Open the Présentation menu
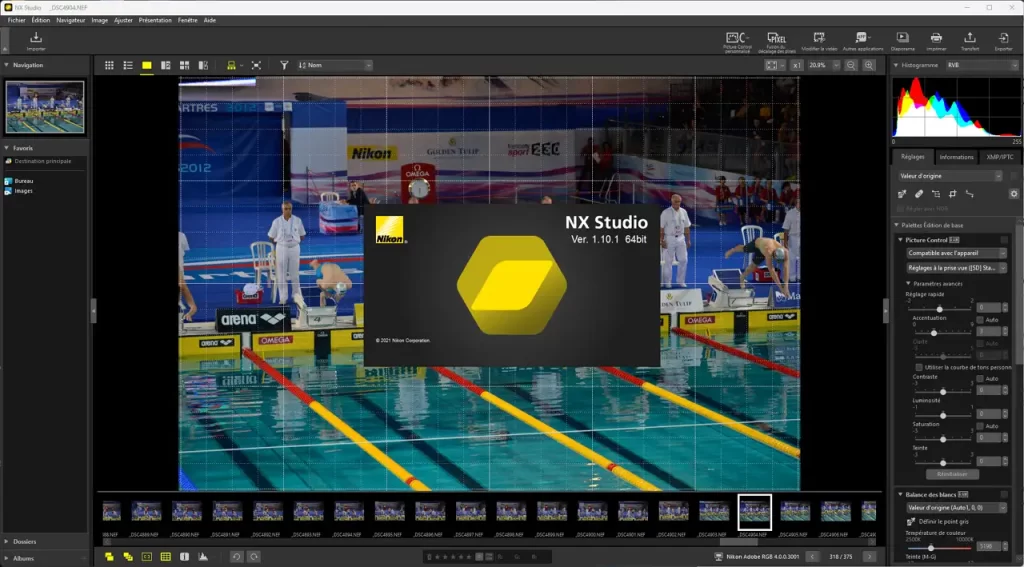Viewport: 1024px width, 567px height. click(155, 20)
